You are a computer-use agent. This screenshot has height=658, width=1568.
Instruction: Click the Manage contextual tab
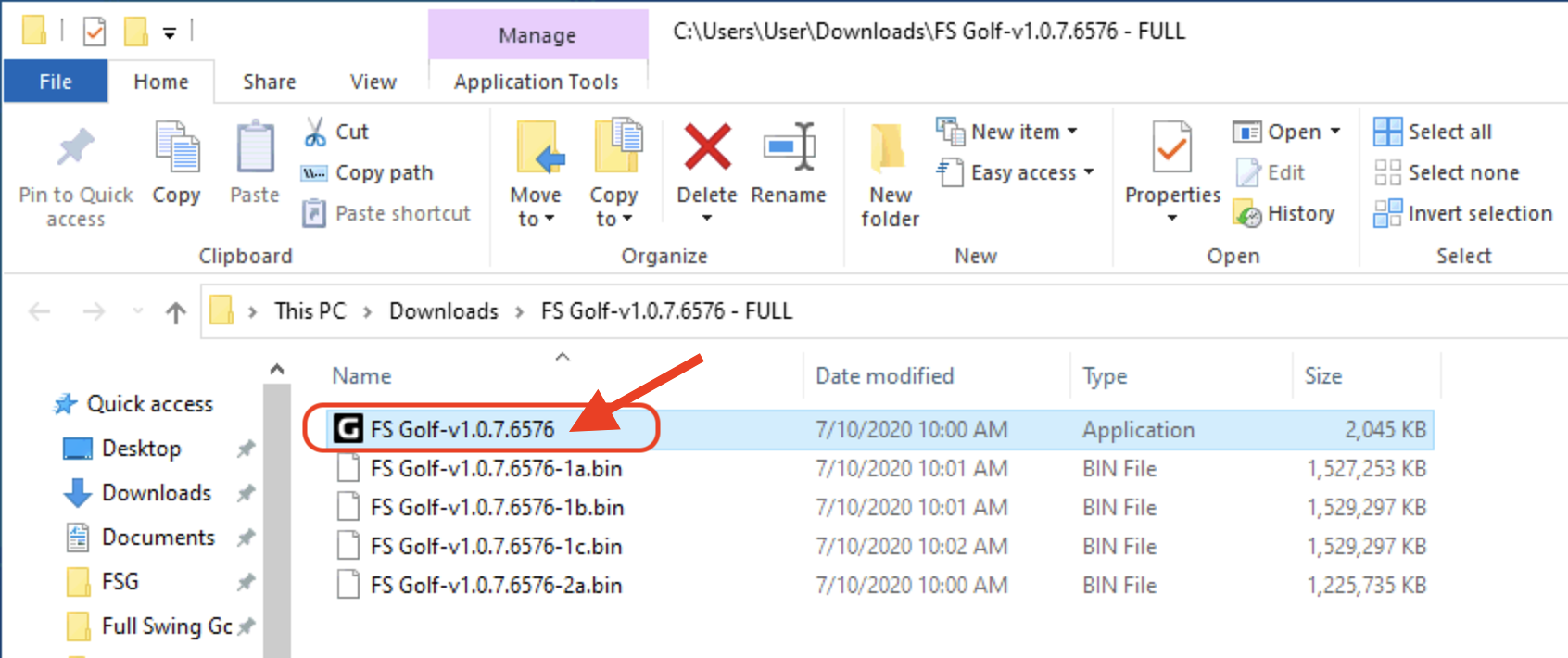pyautogui.click(x=537, y=35)
